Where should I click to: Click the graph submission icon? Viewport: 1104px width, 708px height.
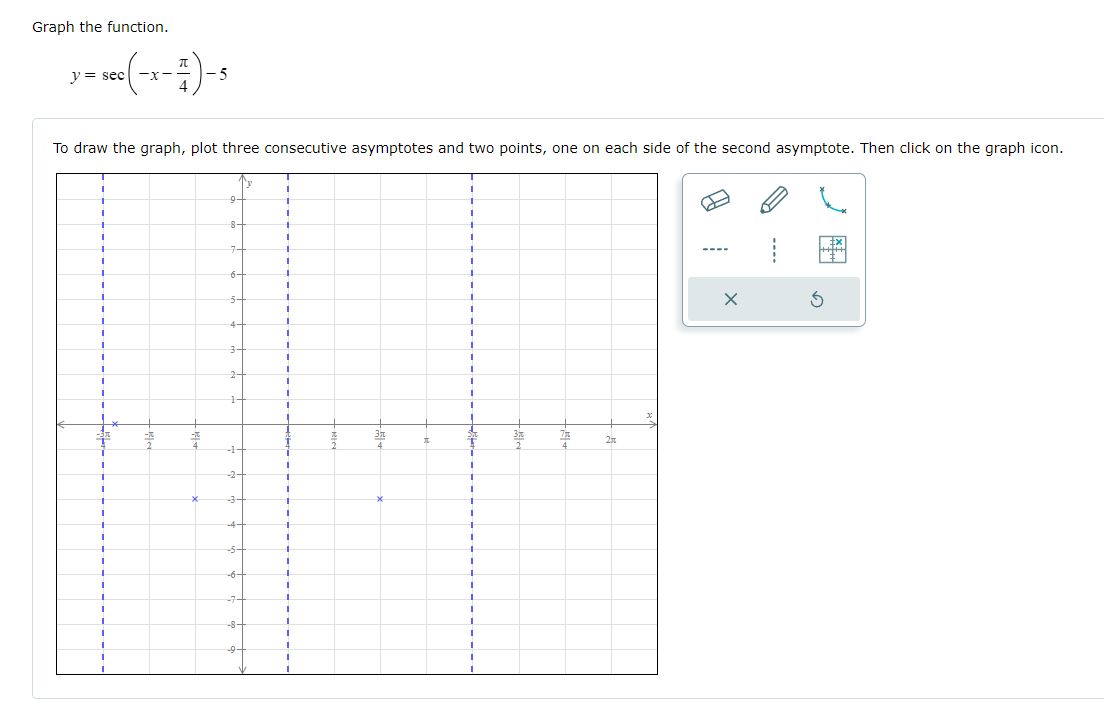(833, 250)
